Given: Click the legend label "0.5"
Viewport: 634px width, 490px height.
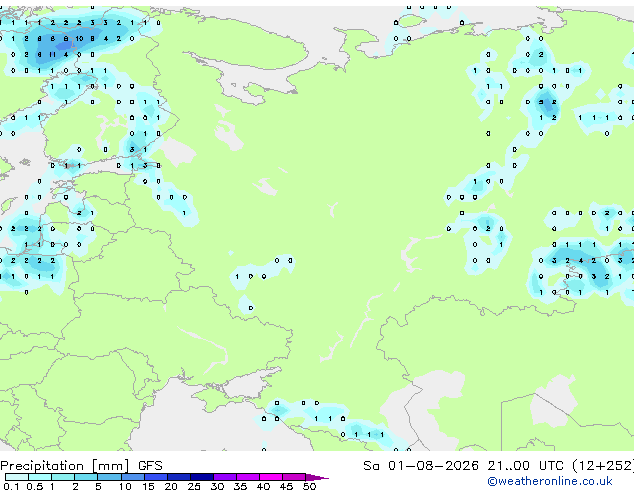Looking at the screenshot, I should pyautogui.click(x=35, y=486).
